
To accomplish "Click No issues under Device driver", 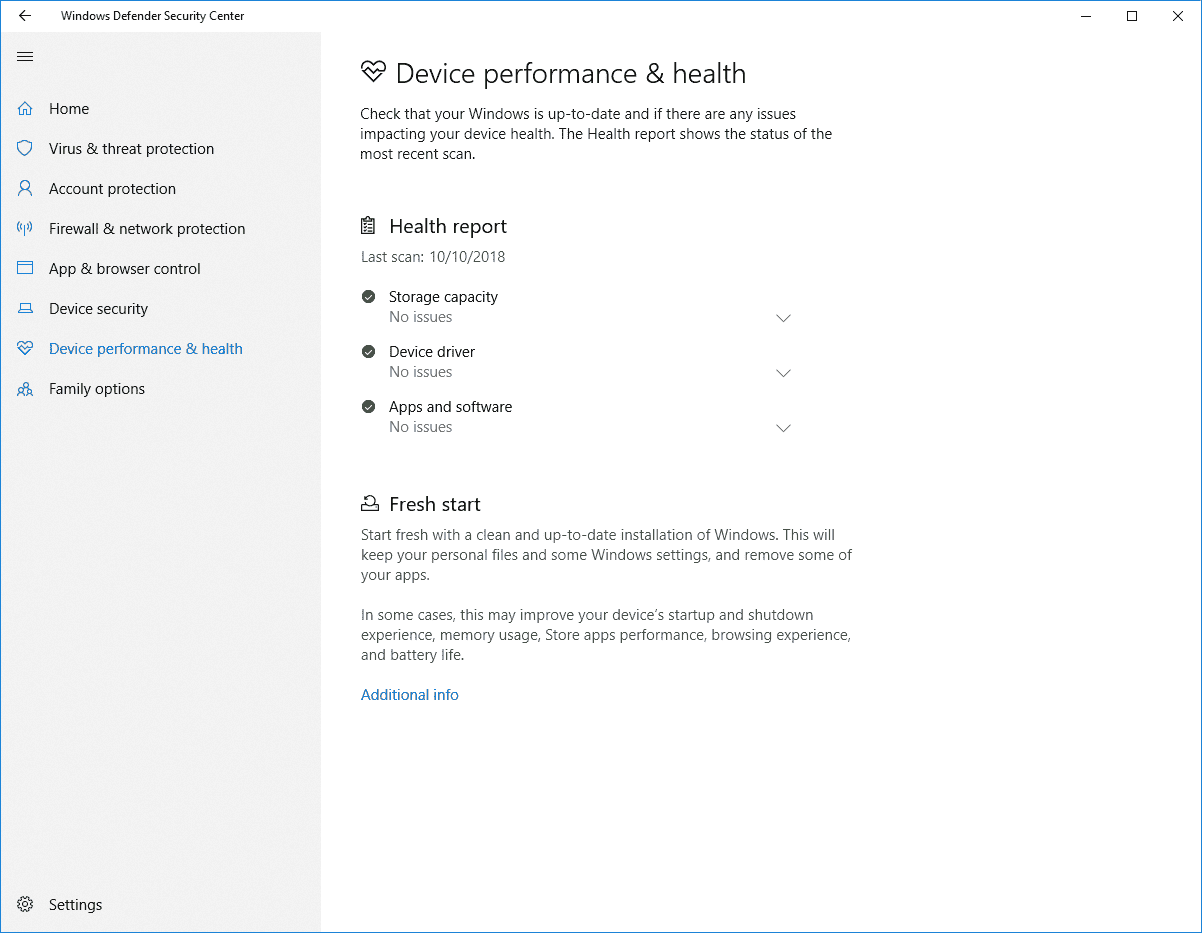I will (420, 372).
